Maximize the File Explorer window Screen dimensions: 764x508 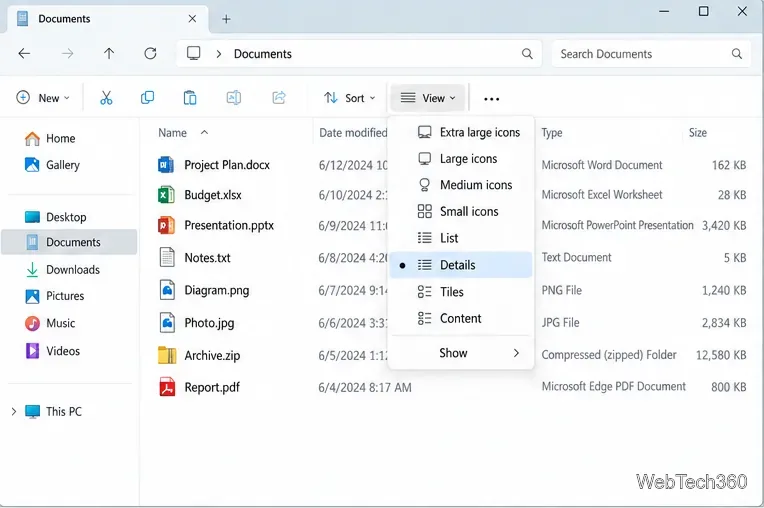coord(703,11)
